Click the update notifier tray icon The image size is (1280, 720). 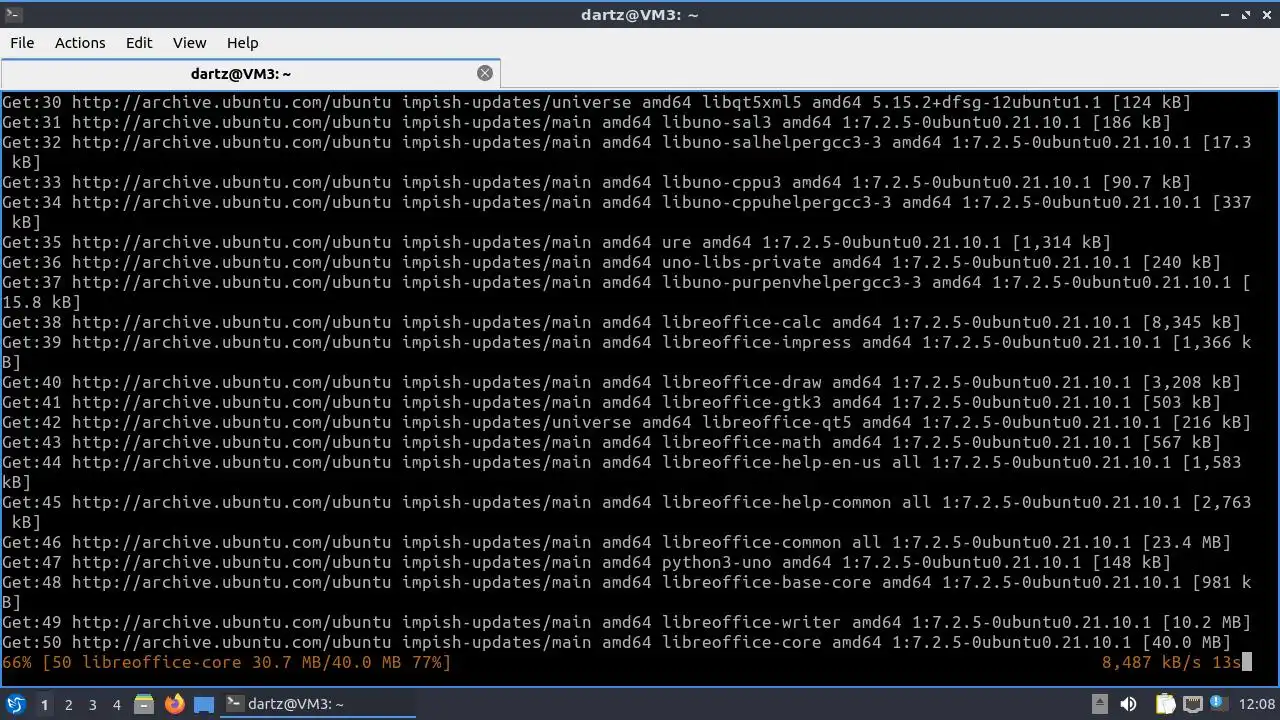tap(1221, 704)
